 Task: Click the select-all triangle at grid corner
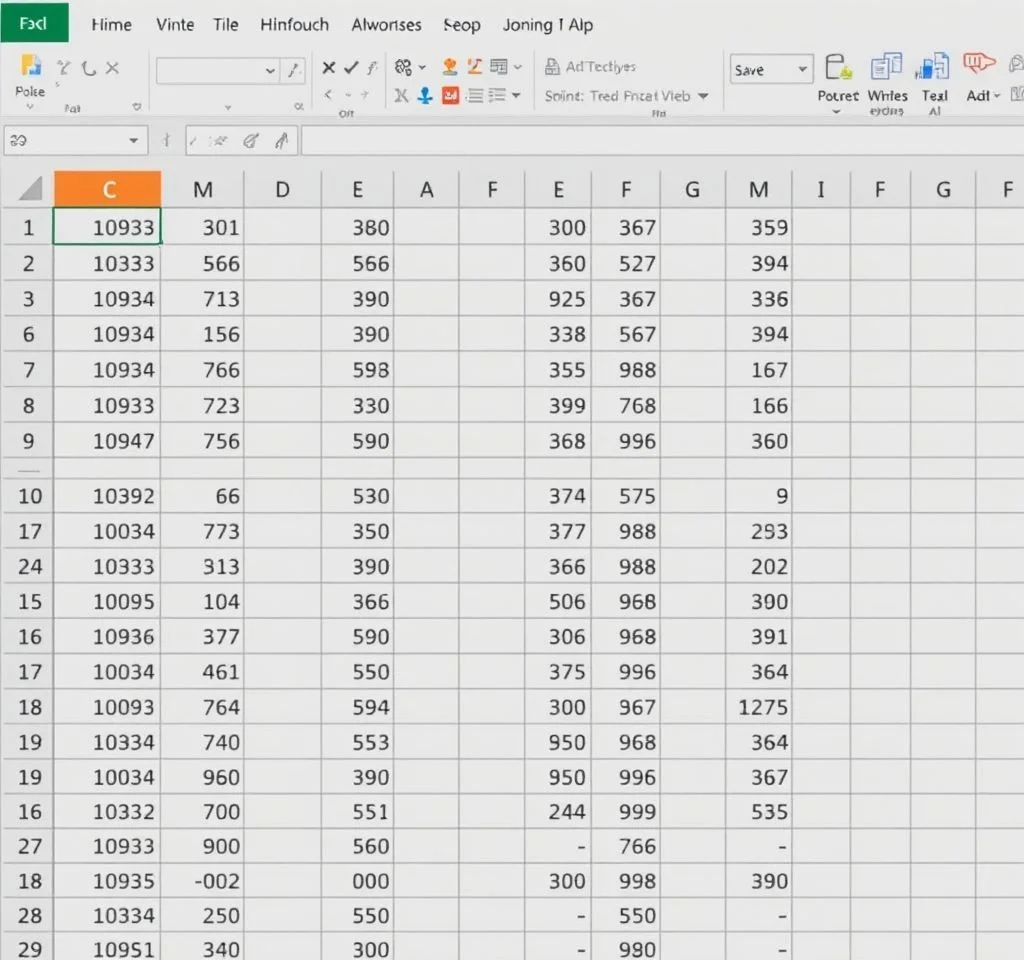[29, 188]
